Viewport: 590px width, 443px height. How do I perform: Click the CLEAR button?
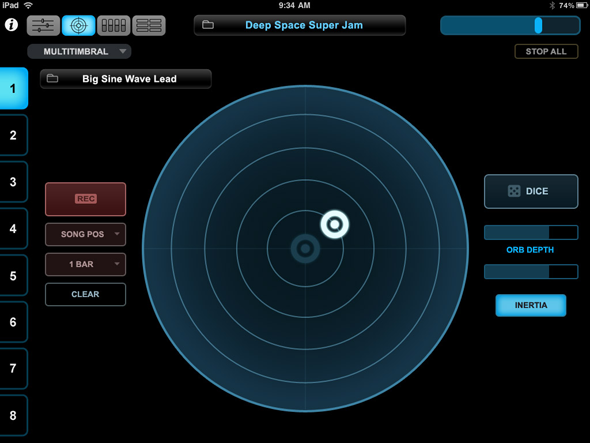point(85,294)
